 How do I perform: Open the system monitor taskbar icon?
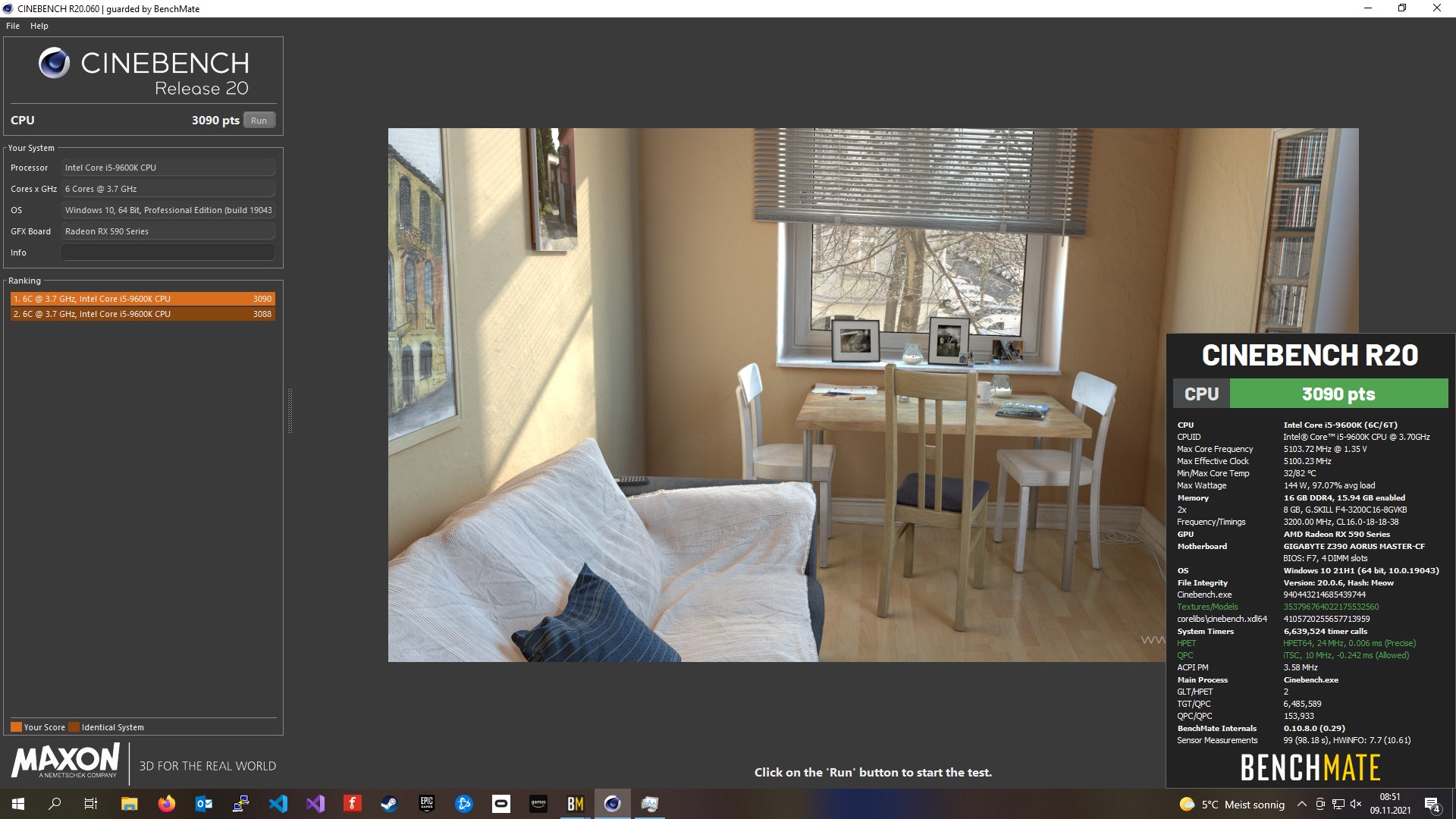pyautogui.click(x=650, y=804)
